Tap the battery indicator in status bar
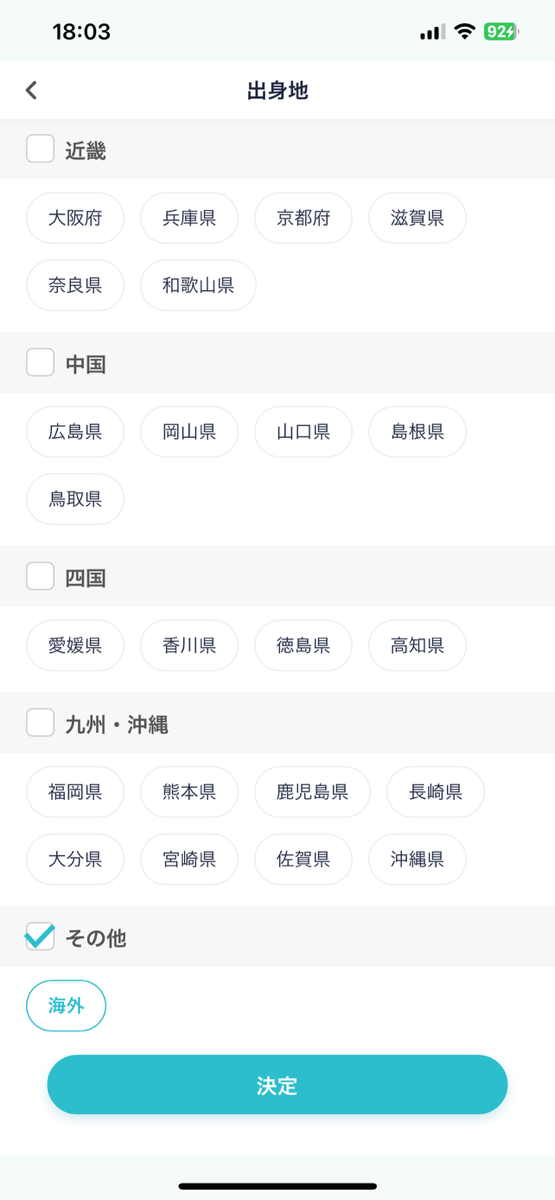 pos(500,32)
